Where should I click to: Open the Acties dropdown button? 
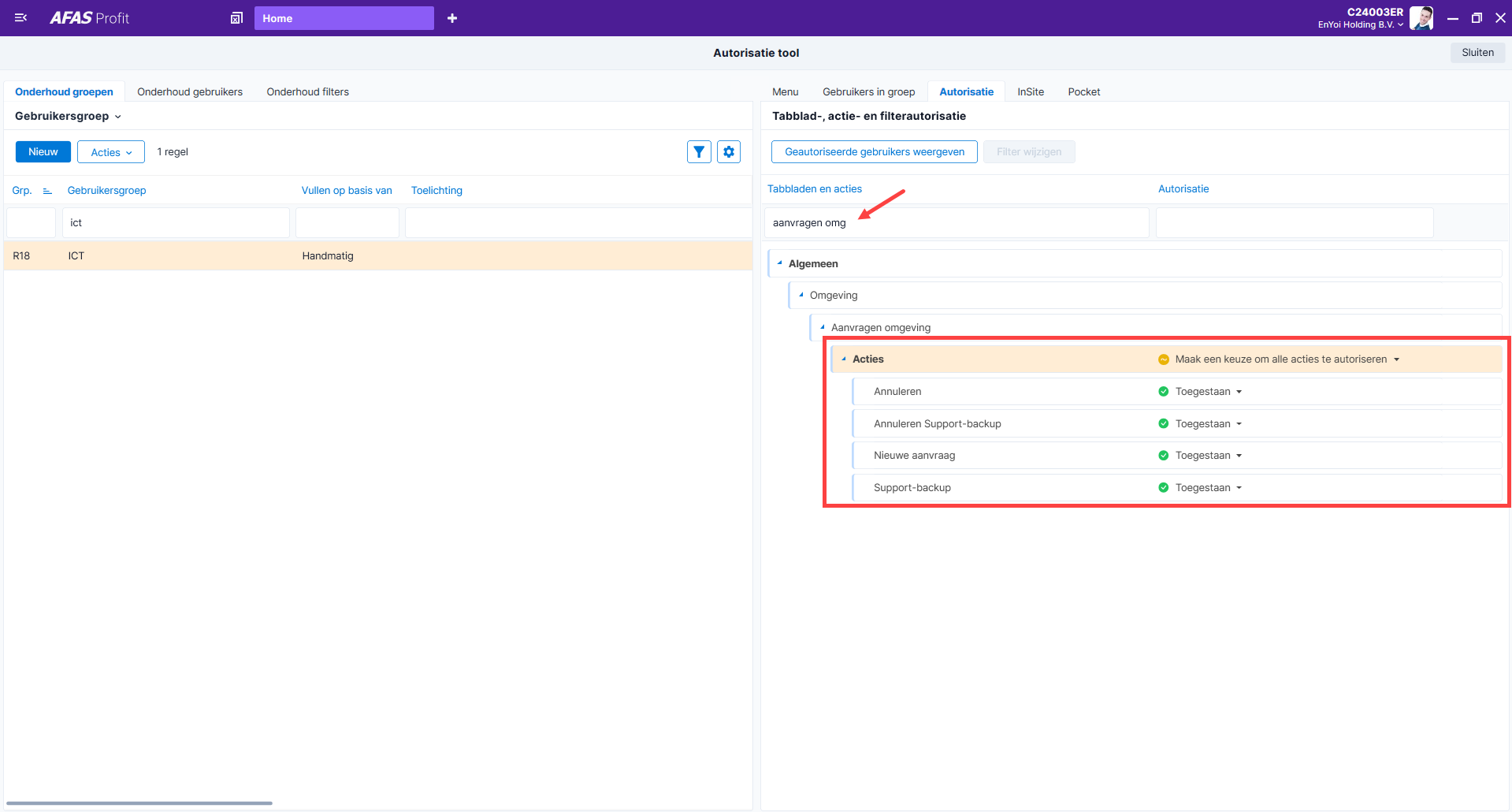(111, 152)
